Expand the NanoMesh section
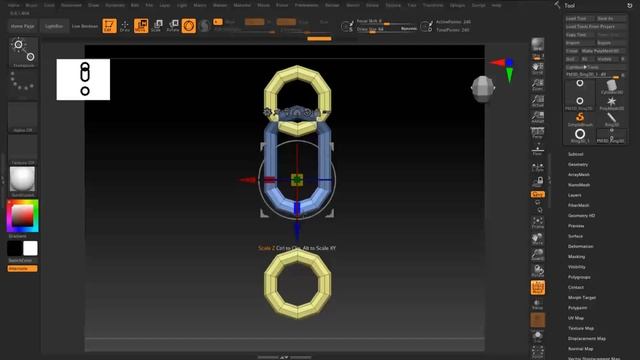The width and height of the screenshot is (640, 360). tap(579, 185)
